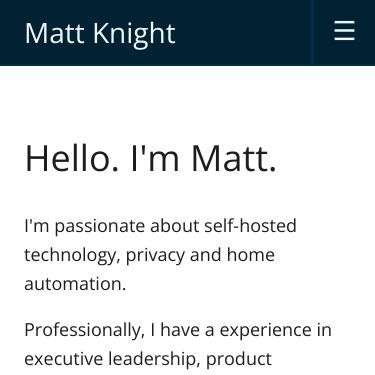Image resolution: width=375 pixels, height=375 pixels.
Task: Click the word 'self-hosted' in the intro
Action: (250, 225)
